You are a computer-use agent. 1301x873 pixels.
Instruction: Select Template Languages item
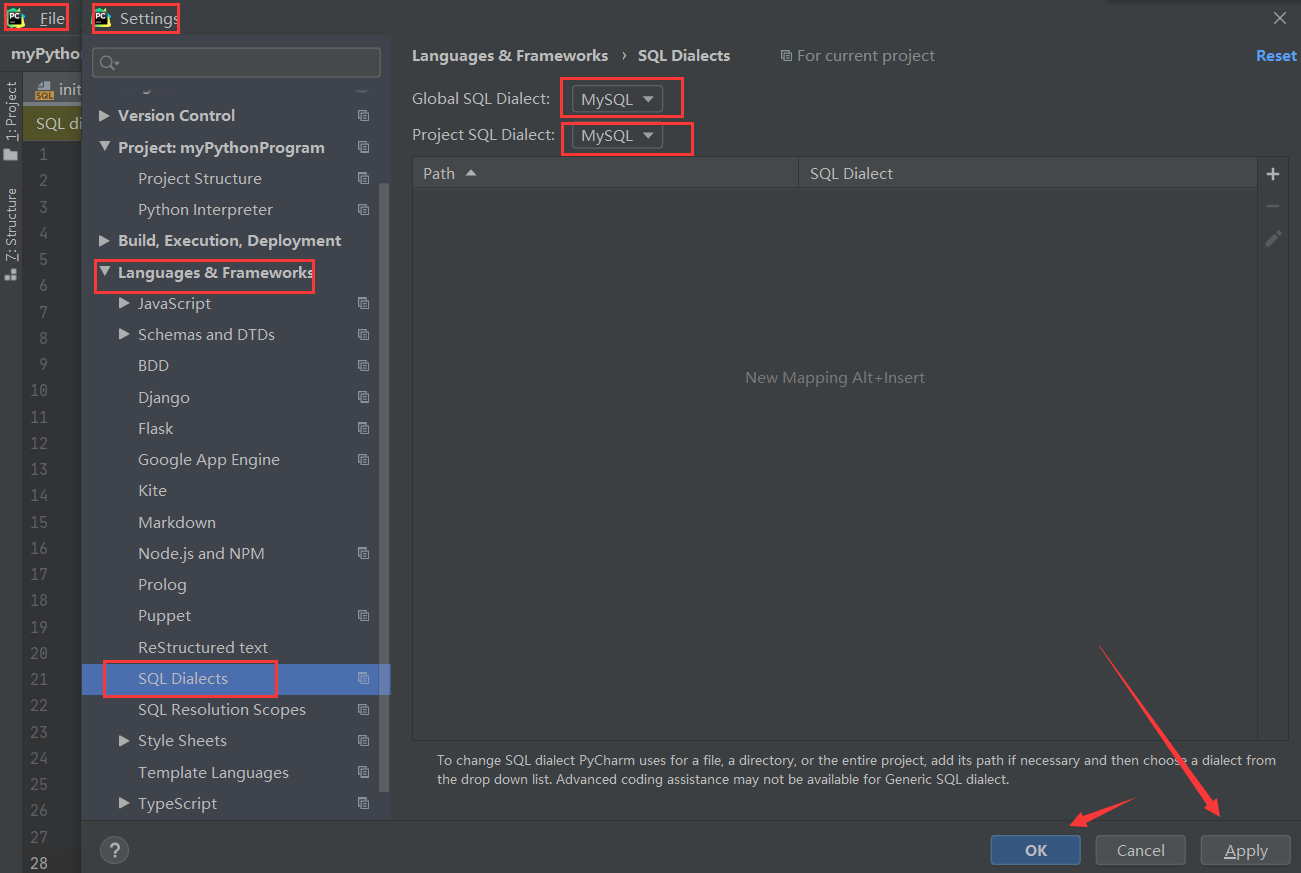tap(213, 772)
